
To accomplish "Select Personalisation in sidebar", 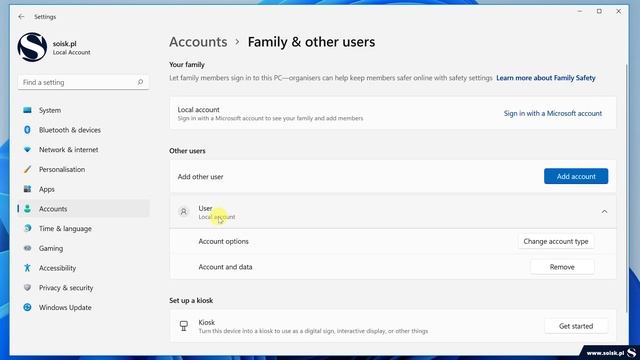I will [x=83, y=169].
